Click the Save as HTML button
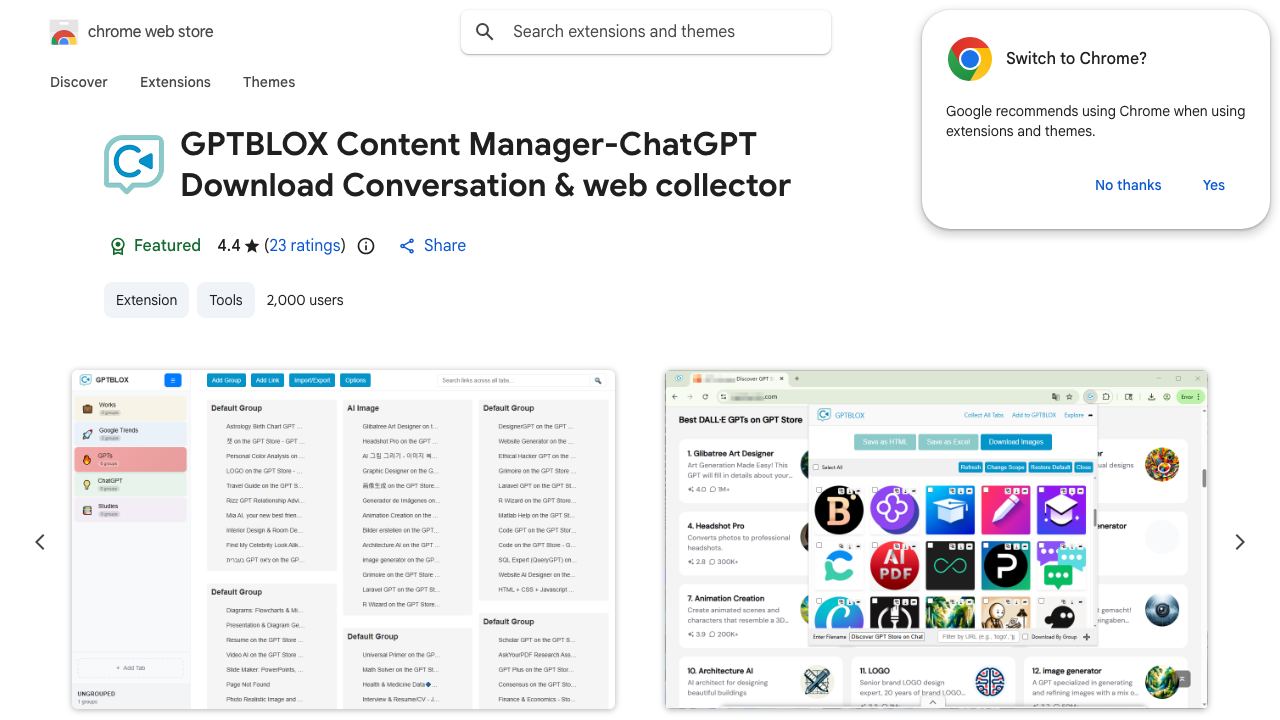Viewport: 1280px width, 720px height. [x=885, y=442]
